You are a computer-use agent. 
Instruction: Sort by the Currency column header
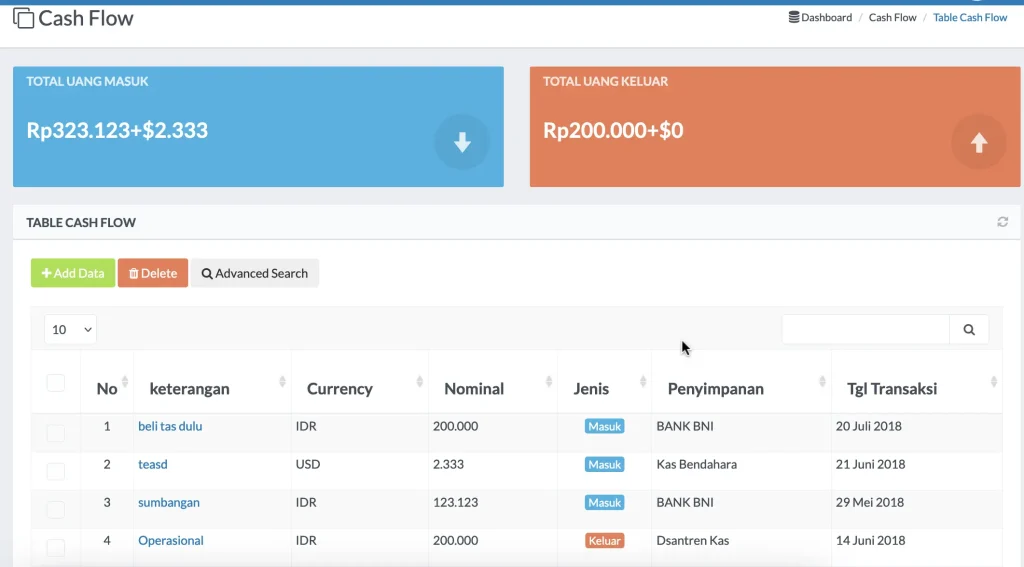tap(340, 389)
